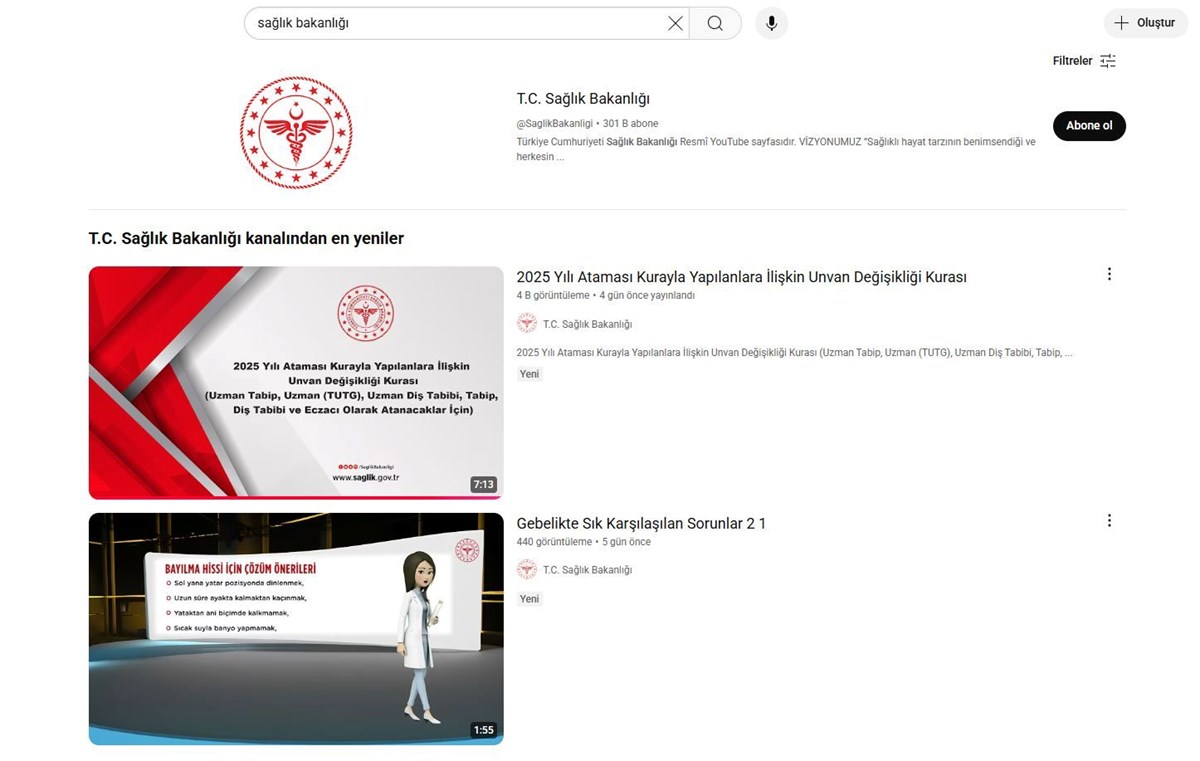Click the 7:13 duration badge on the first thumbnail
1200x761 pixels.
483,484
